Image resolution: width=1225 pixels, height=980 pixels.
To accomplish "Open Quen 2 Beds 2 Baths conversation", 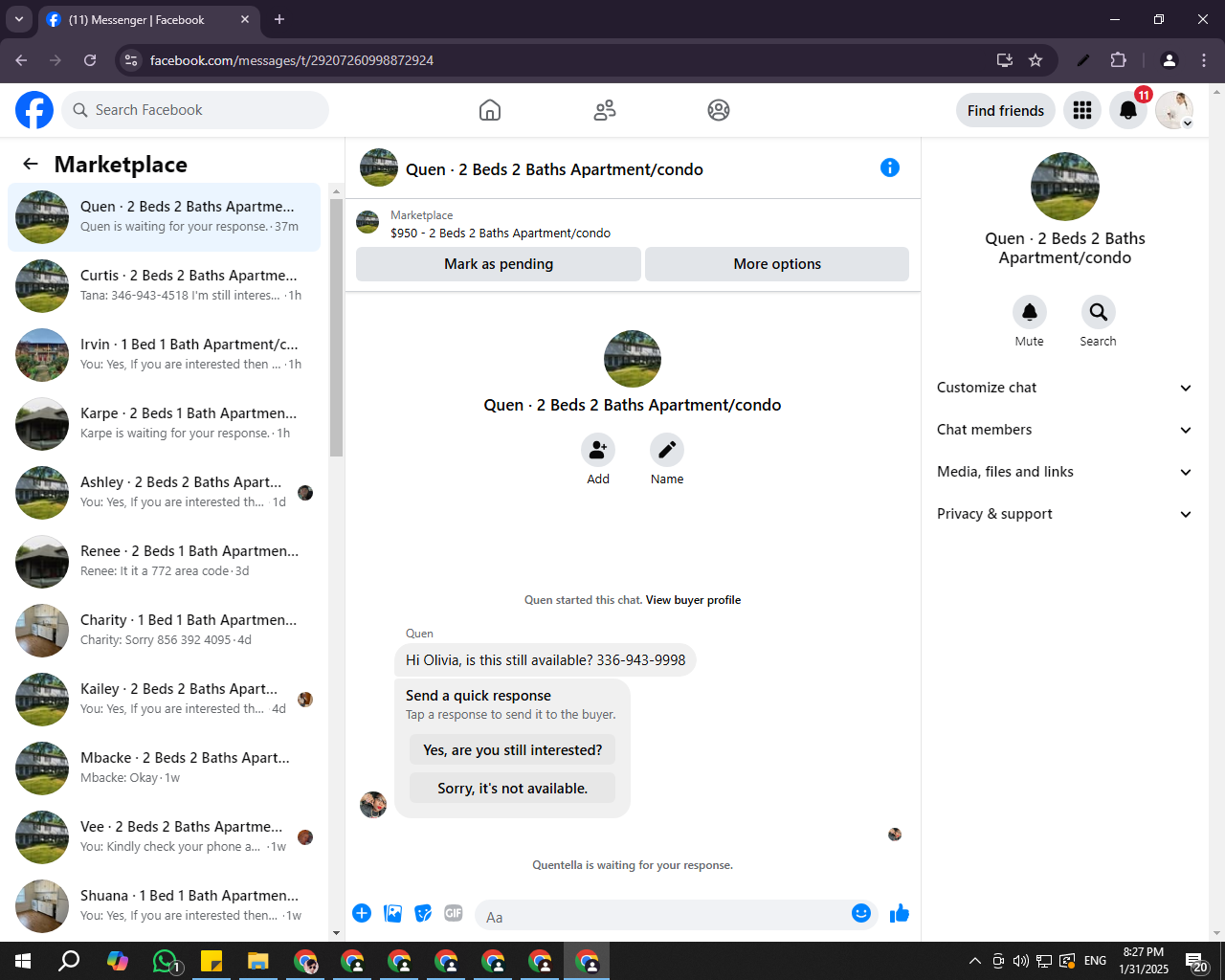I will [x=165, y=217].
